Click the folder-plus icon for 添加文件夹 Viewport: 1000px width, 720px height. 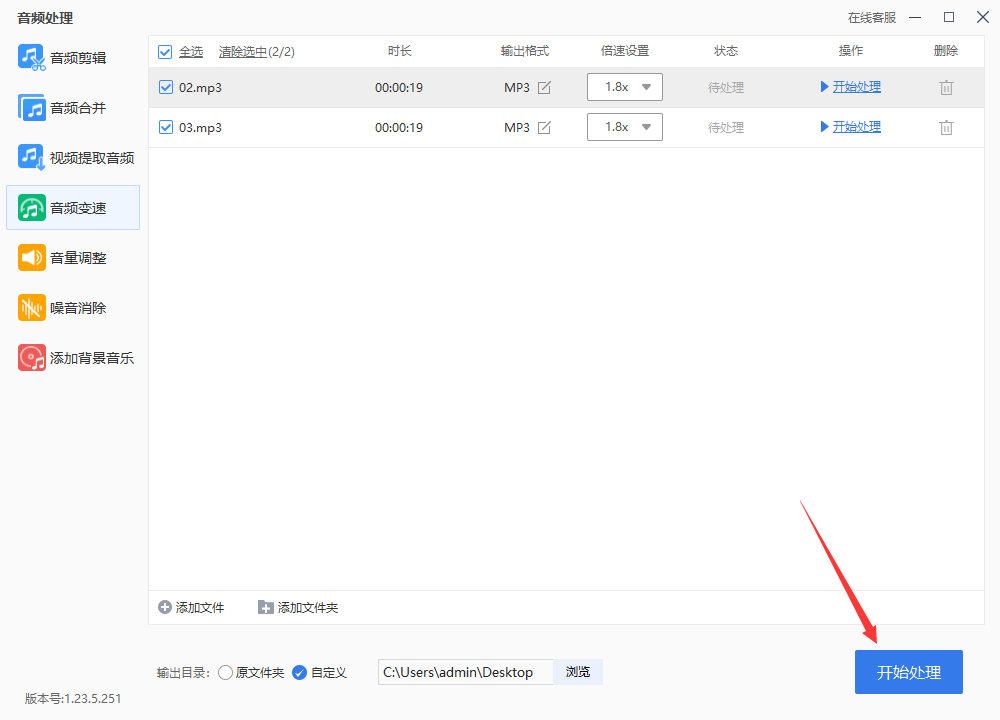pyautogui.click(x=265, y=607)
